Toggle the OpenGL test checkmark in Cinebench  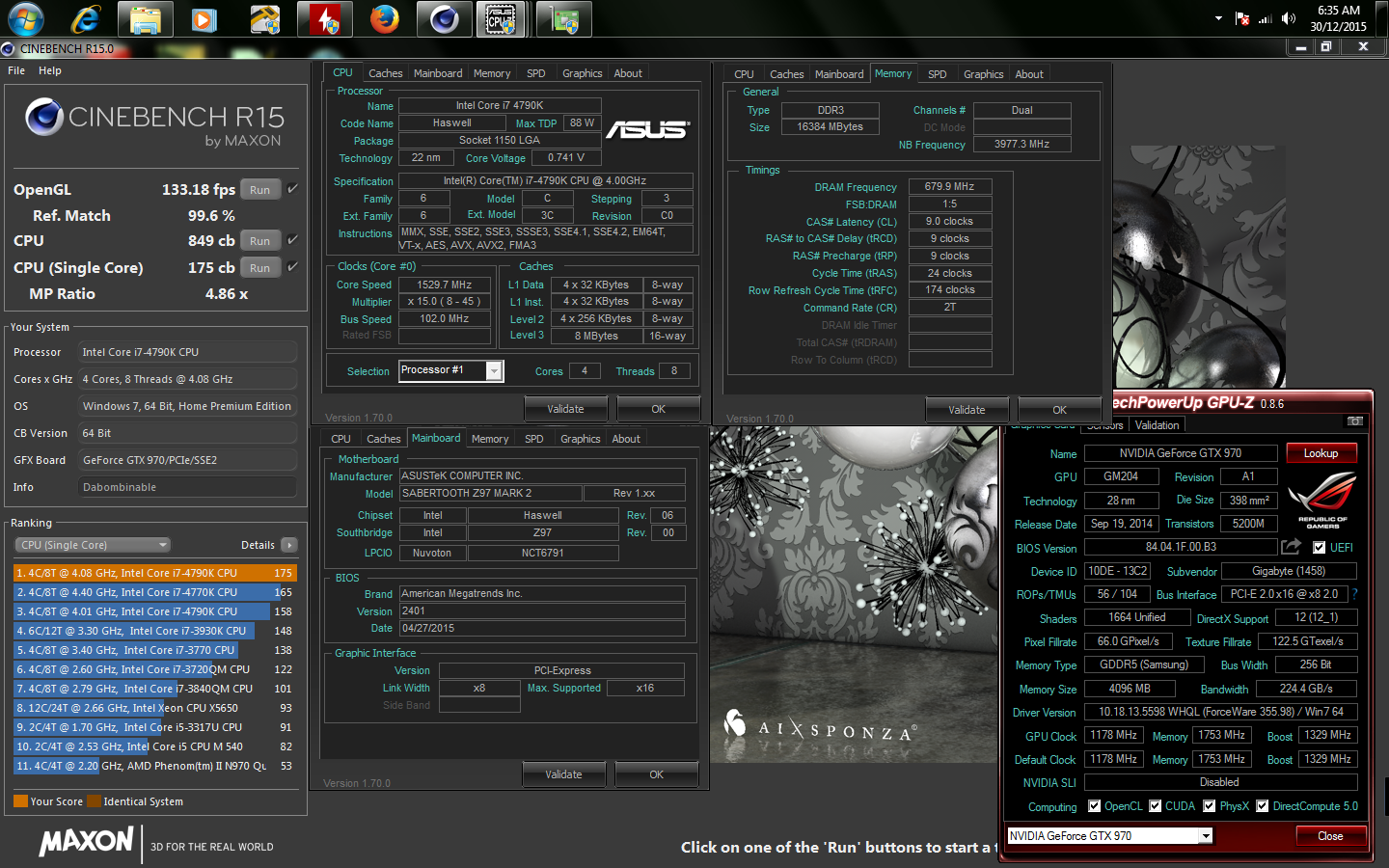tap(292, 189)
